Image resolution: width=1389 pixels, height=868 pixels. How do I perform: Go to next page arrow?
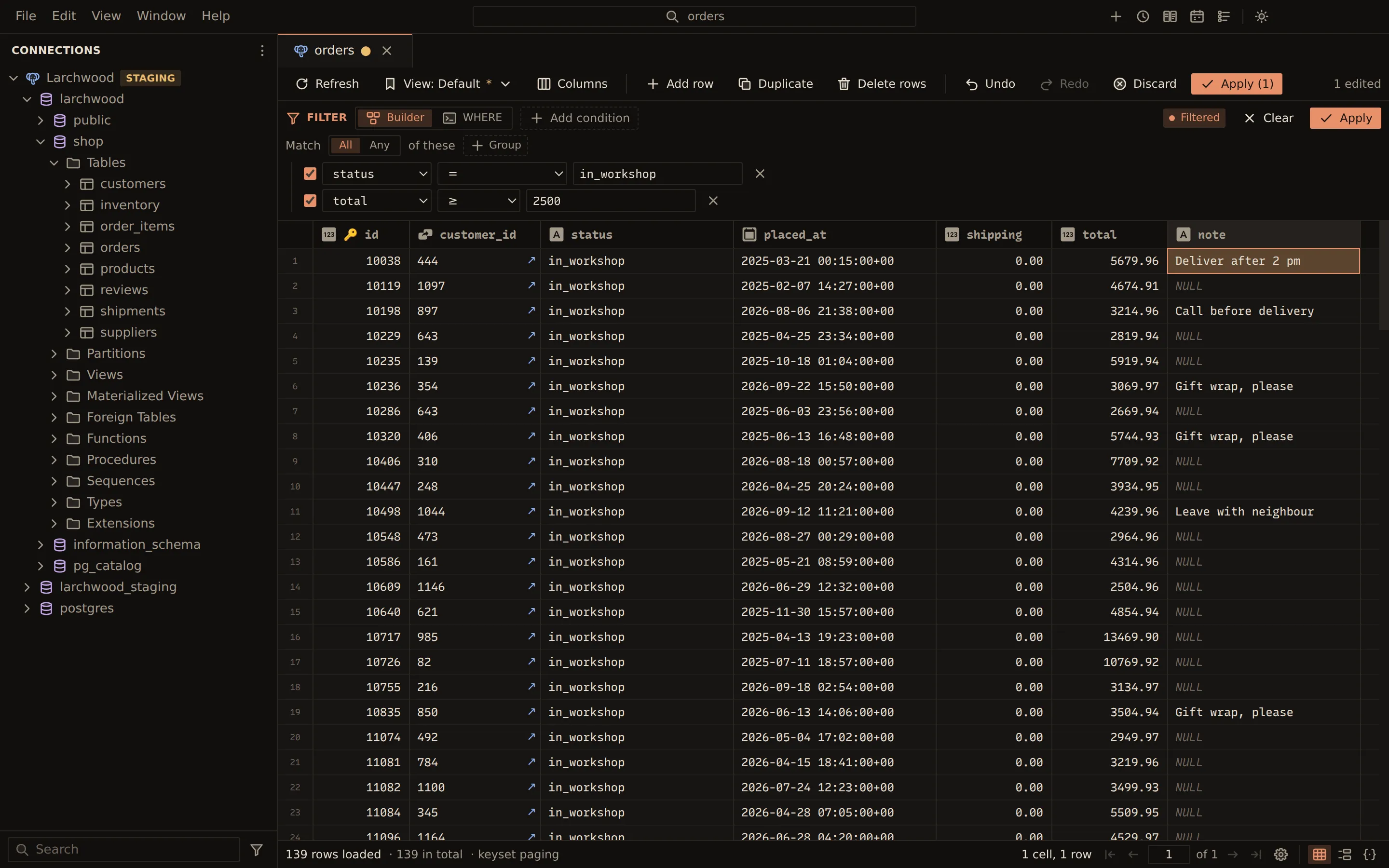tap(1232, 854)
